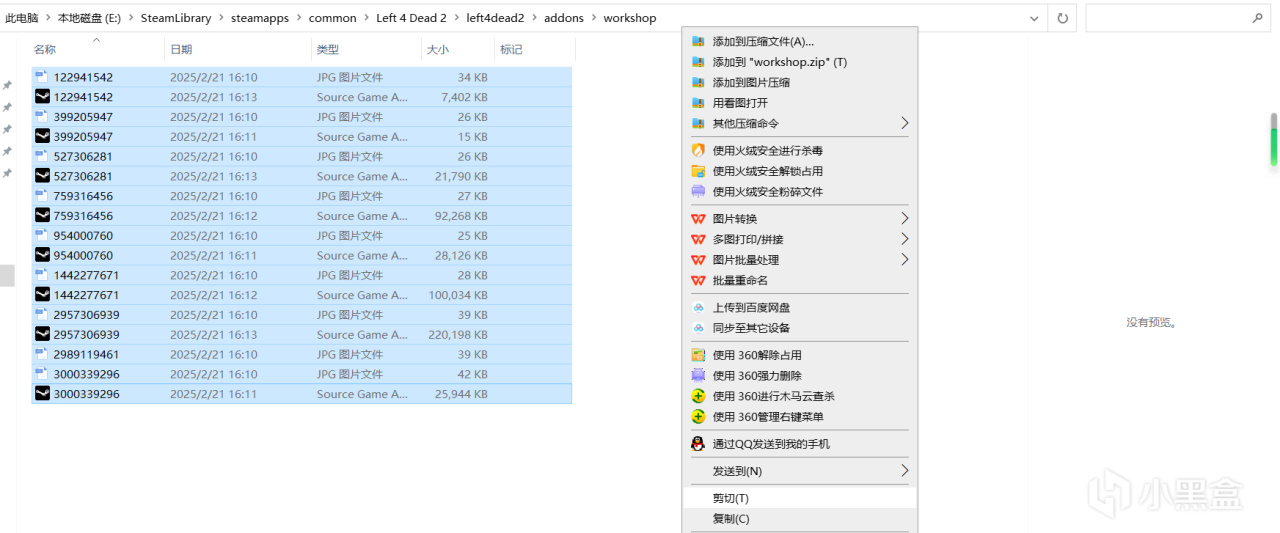Click the JPG icon of 954000760 sized 25 KB
The width and height of the screenshot is (1280, 533).
[x=42, y=235]
